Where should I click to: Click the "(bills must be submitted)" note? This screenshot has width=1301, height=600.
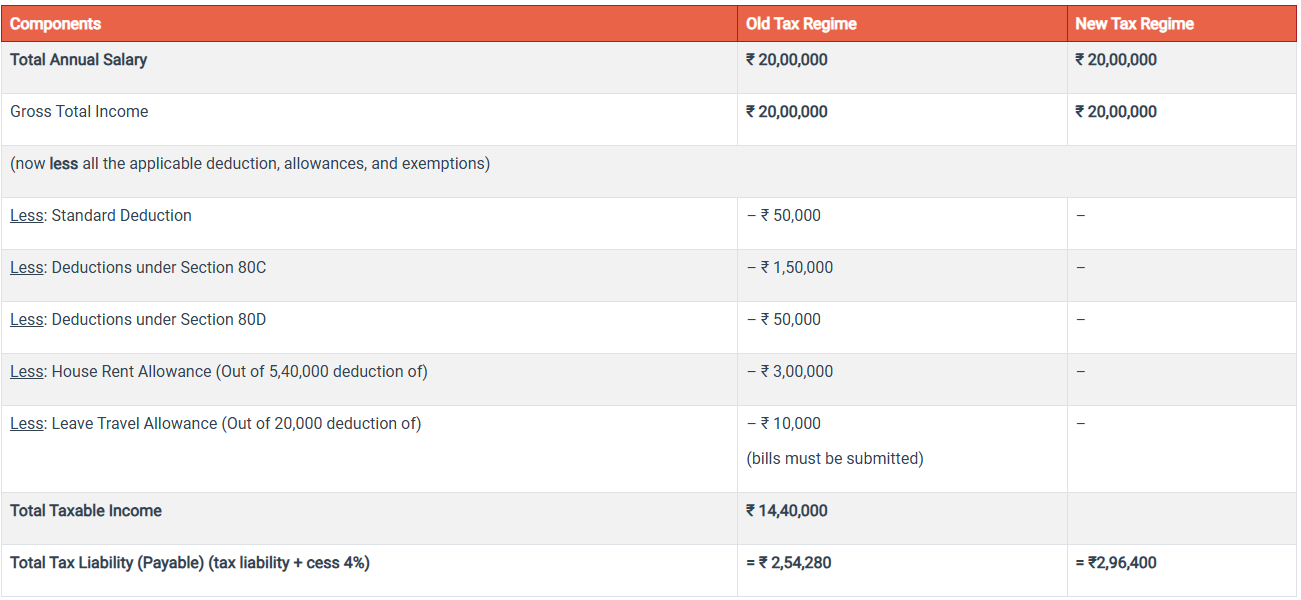pos(835,458)
